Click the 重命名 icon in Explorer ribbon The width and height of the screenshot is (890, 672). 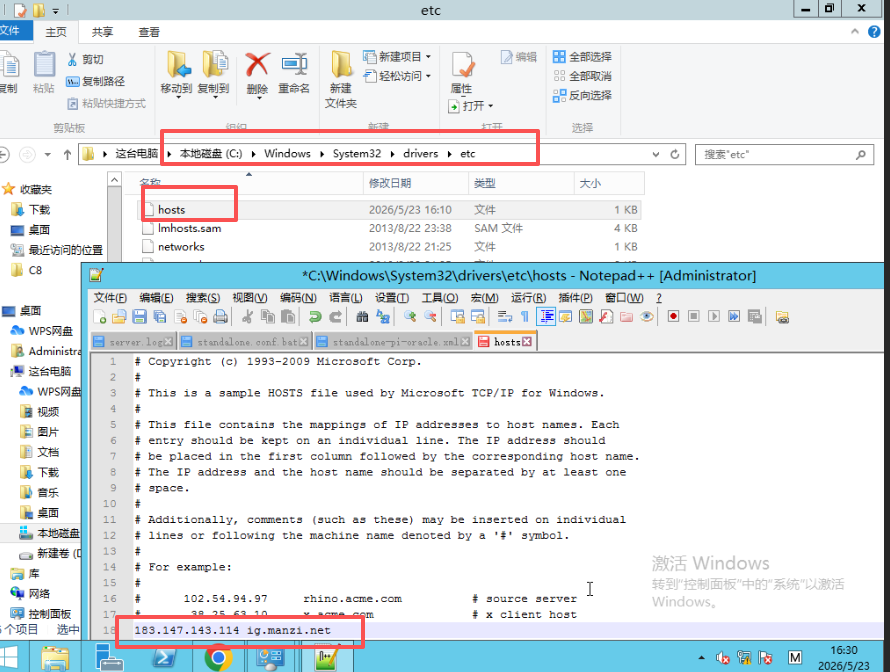294,64
